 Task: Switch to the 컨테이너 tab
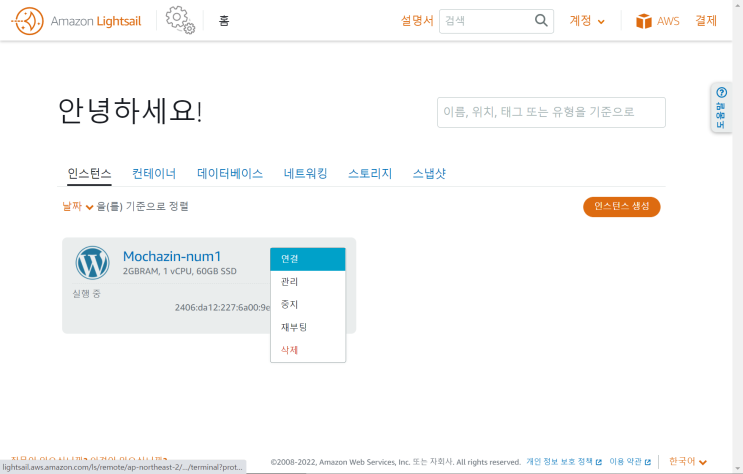(x=154, y=173)
